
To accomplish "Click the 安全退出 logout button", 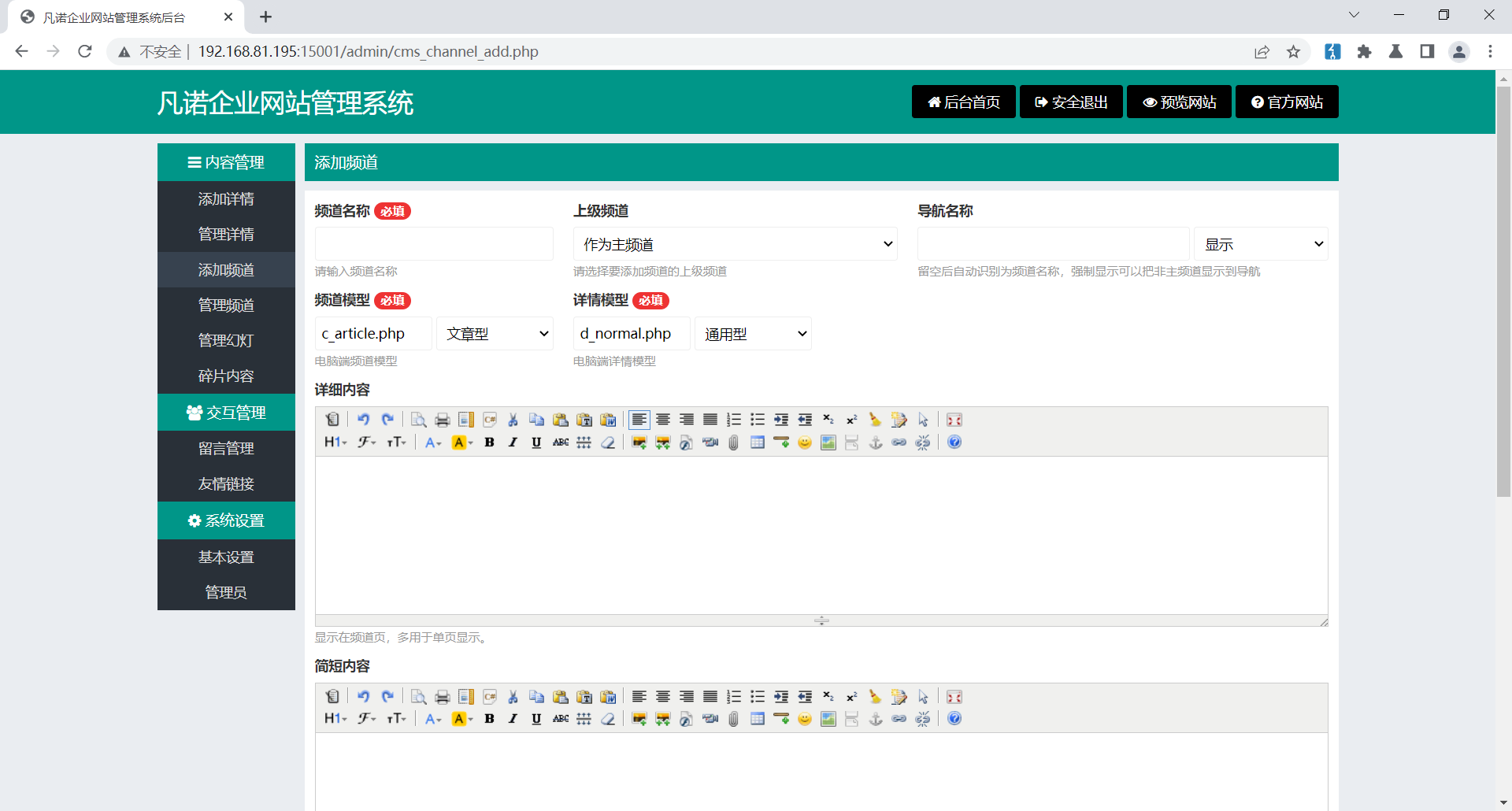I will tap(1071, 102).
